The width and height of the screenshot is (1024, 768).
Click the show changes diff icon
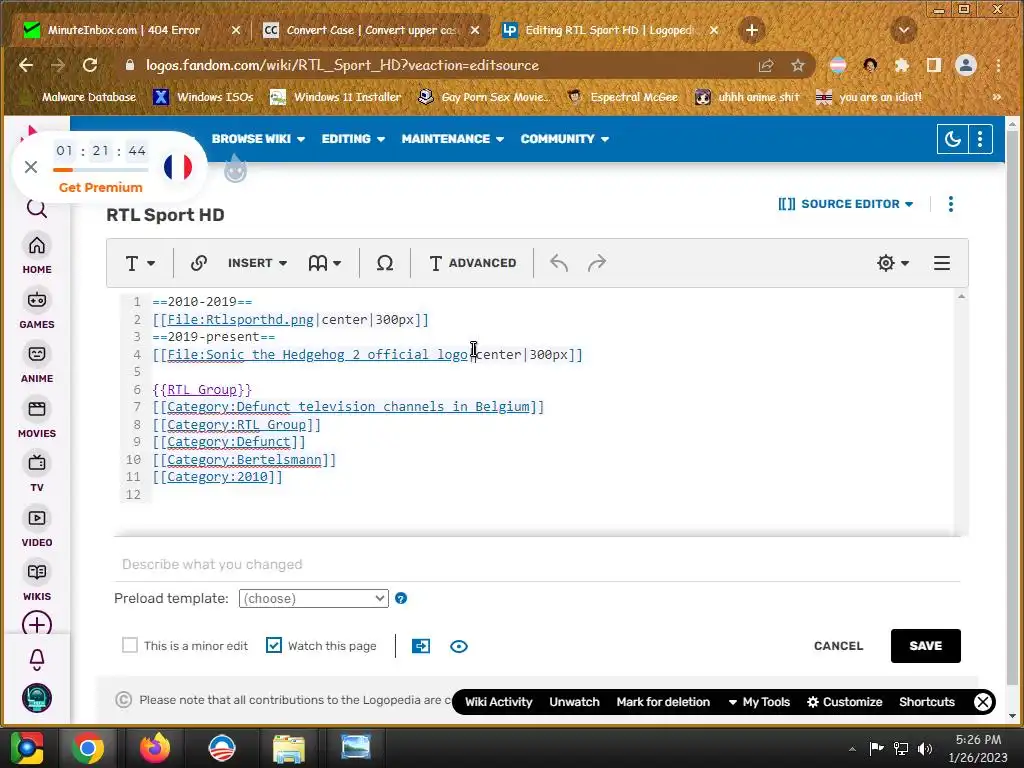tap(421, 646)
